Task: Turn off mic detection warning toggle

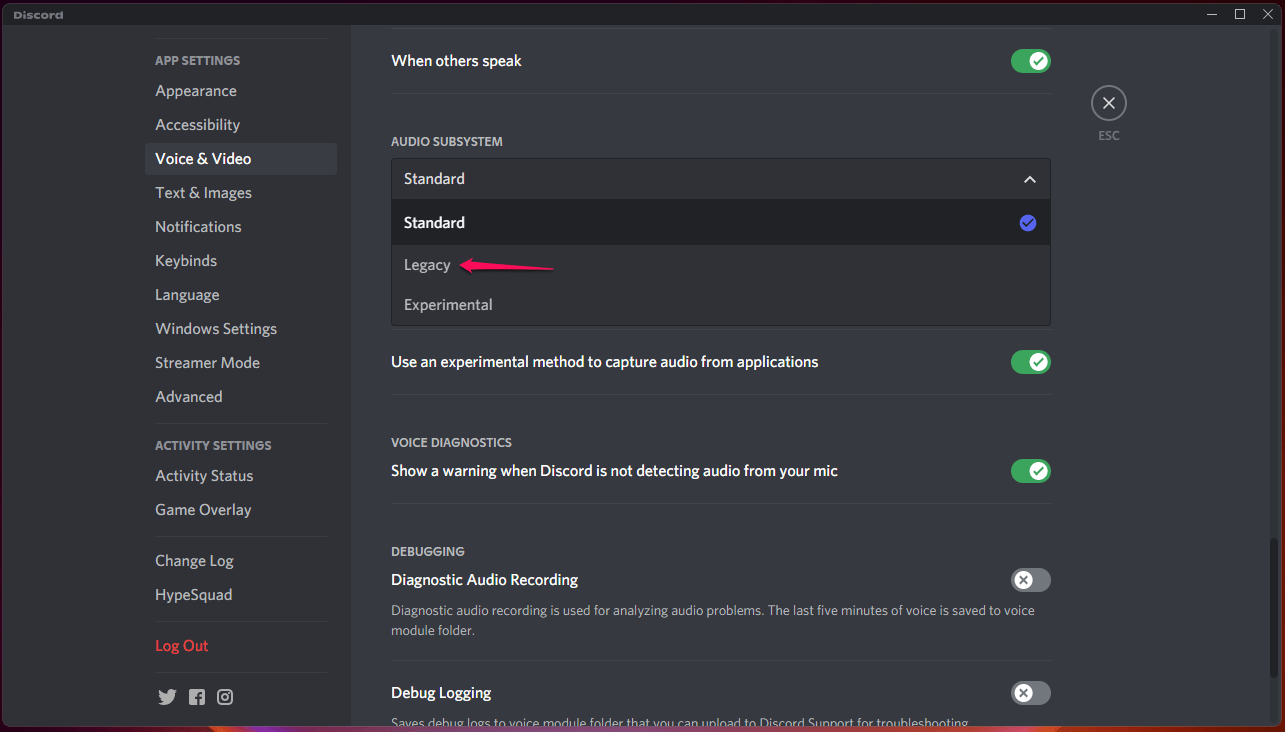Action: [x=1030, y=471]
